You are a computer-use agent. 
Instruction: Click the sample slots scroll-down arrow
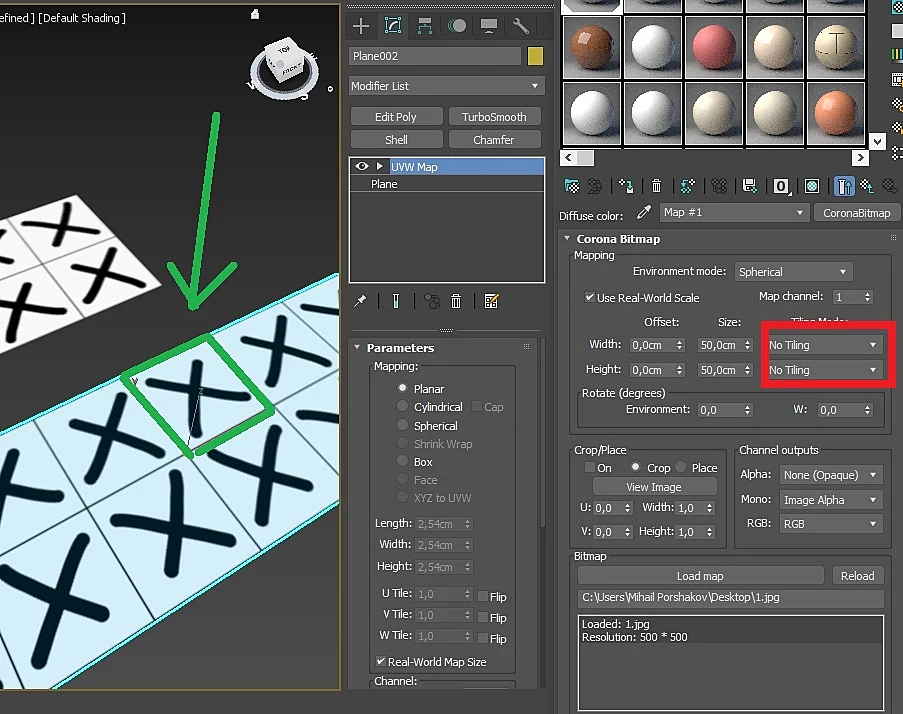click(877, 141)
